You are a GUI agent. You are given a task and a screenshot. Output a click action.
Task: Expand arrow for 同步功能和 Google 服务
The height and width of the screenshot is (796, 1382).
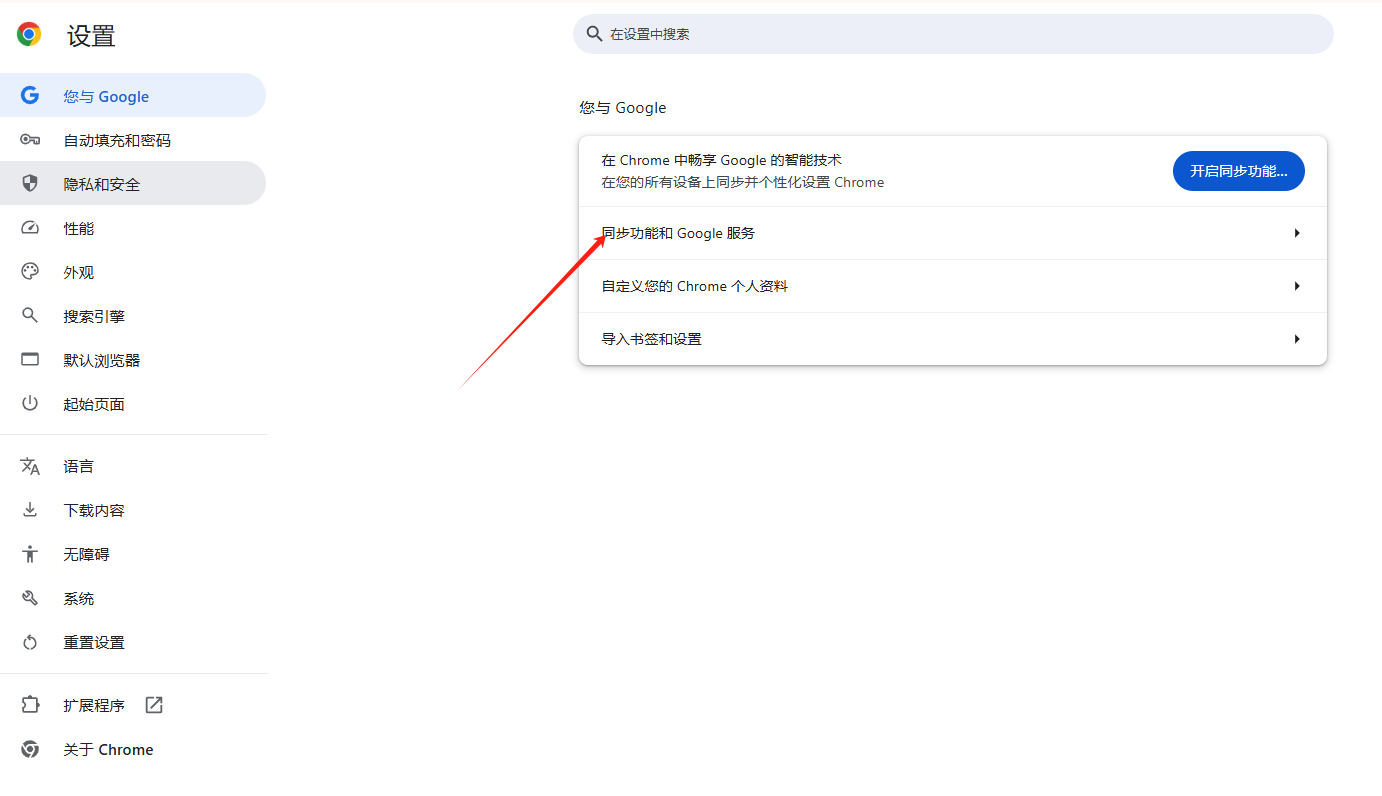pos(1297,233)
